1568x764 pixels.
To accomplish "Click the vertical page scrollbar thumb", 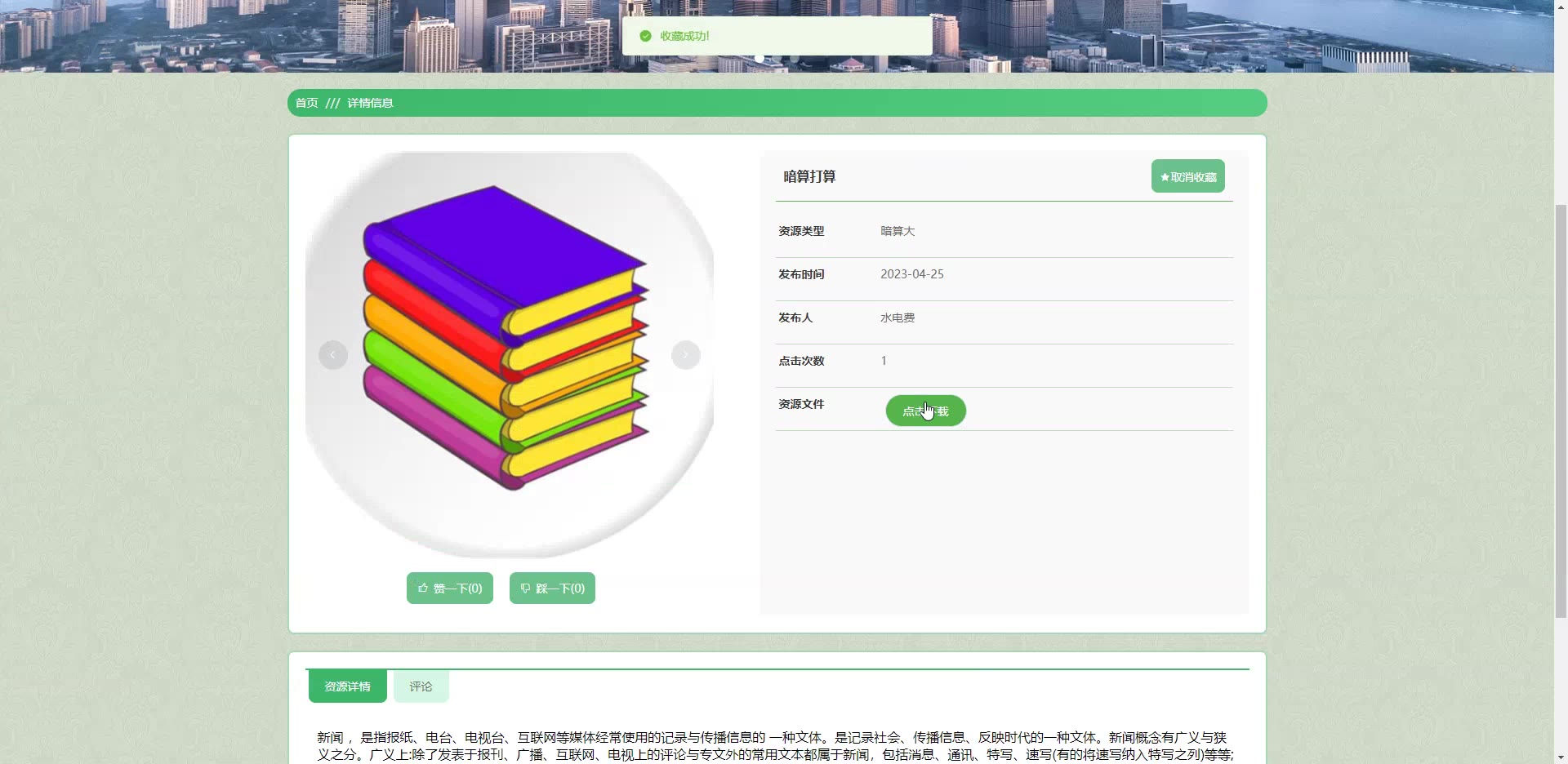I will [x=1561, y=408].
